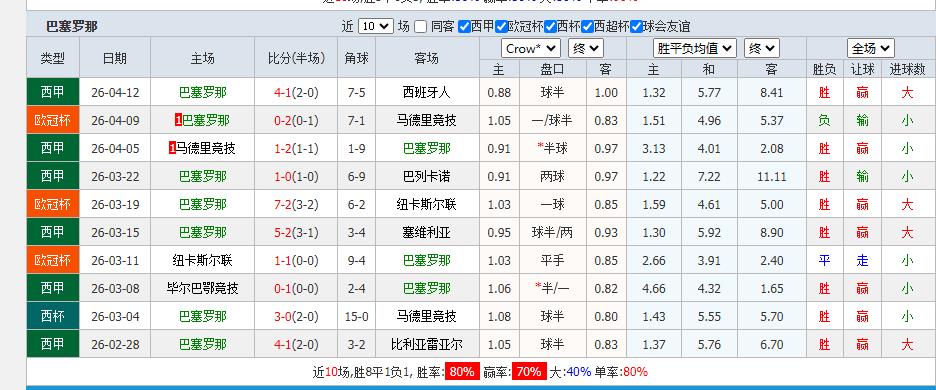936x390 pixels.
Task: Uncheck the 球会友谊 filter
Action: [x=636, y=26]
